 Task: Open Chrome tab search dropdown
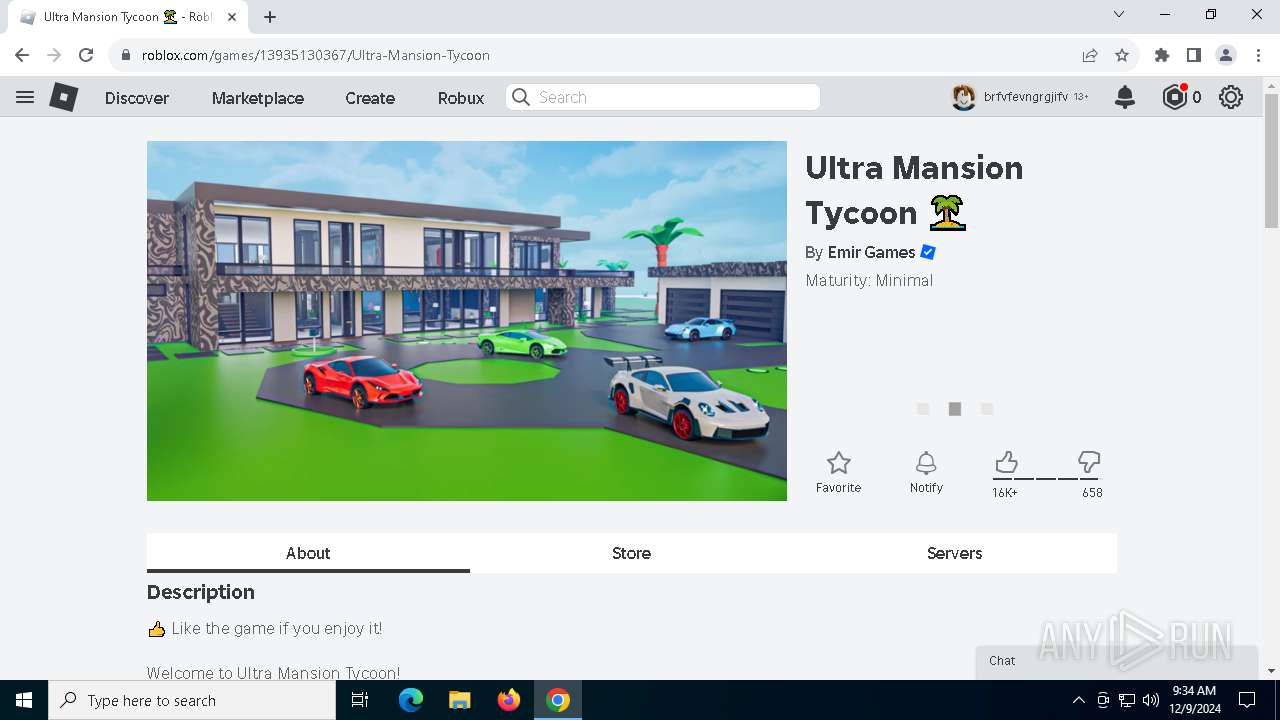click(x=1119, y=15)
